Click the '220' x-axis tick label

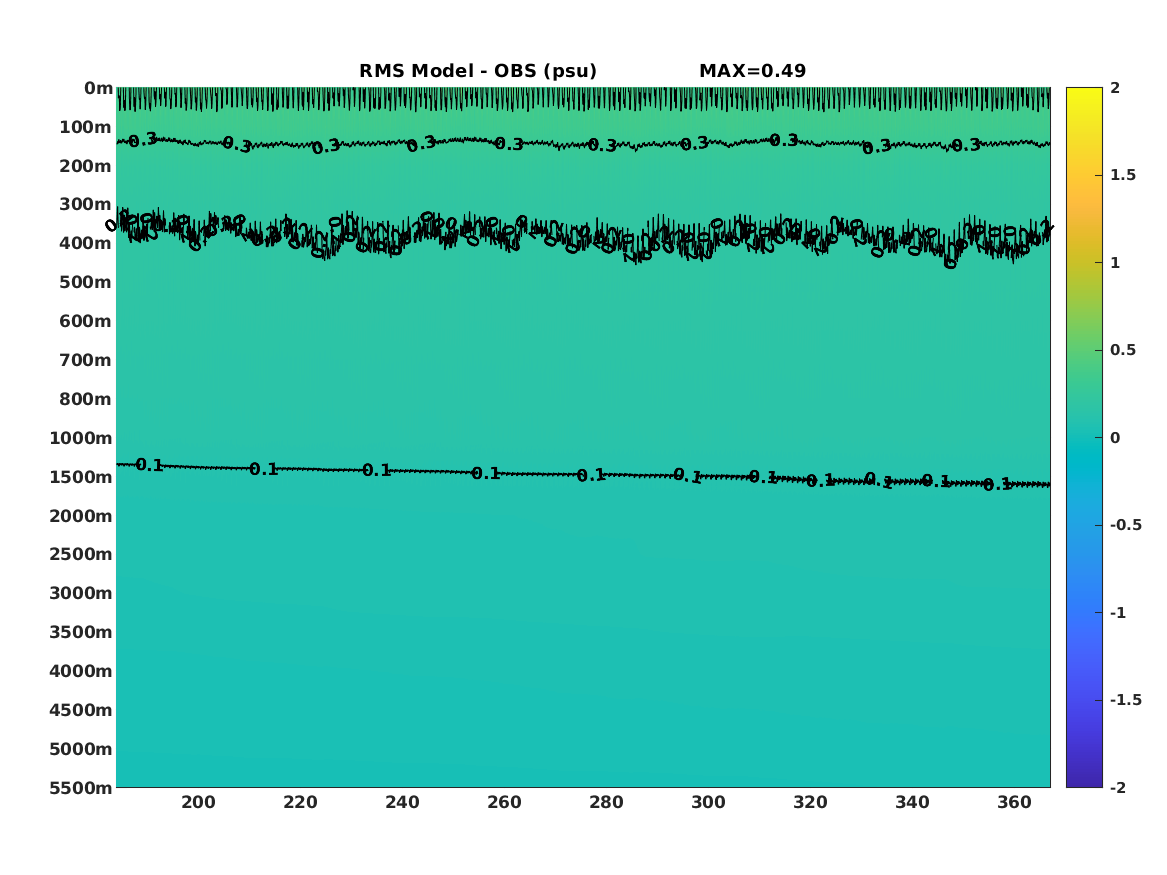click(x=300, y=803)
